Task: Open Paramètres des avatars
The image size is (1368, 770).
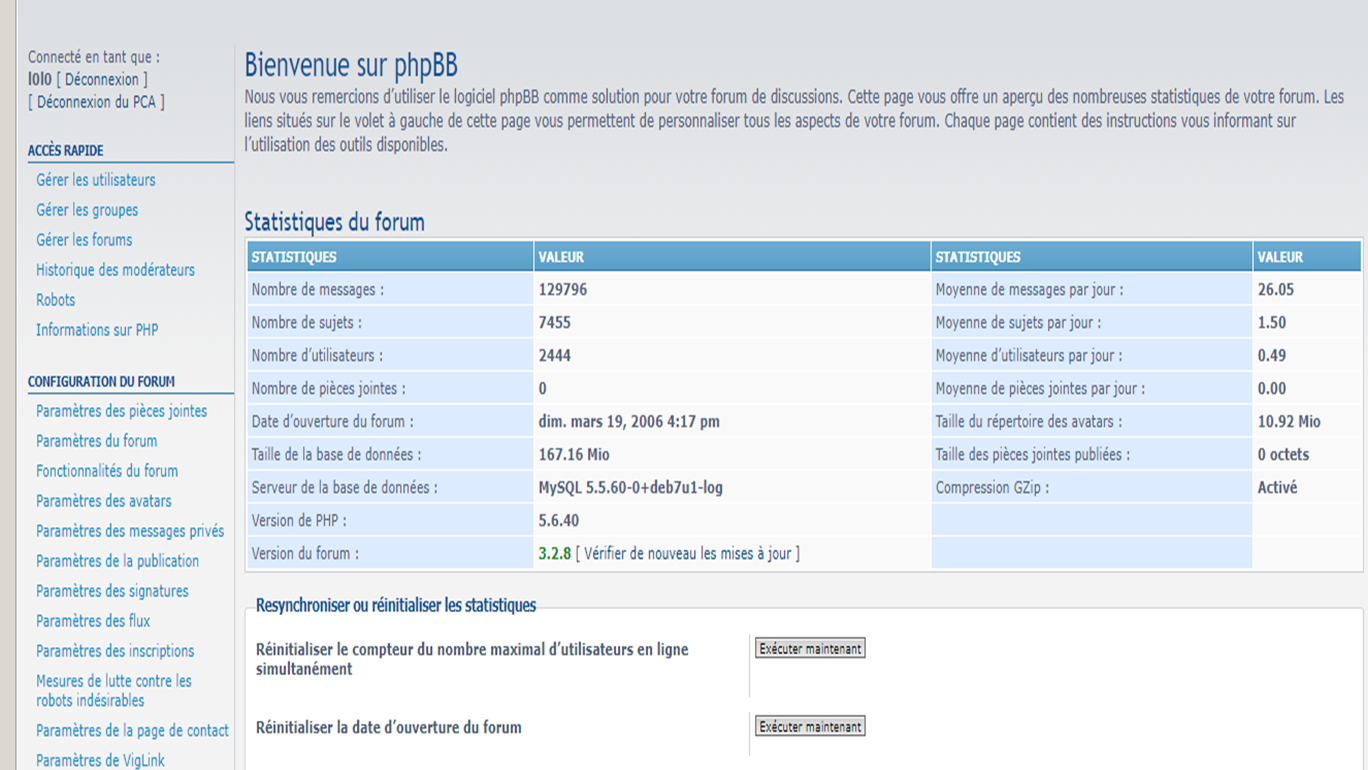Action: [103, 501]
